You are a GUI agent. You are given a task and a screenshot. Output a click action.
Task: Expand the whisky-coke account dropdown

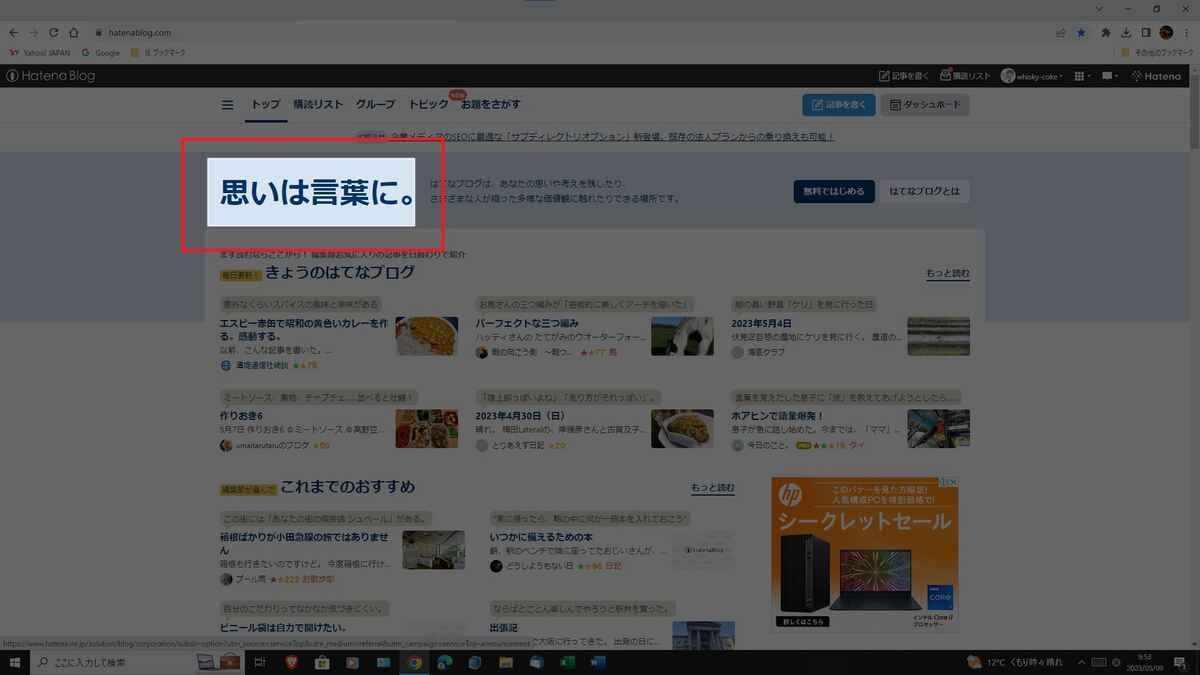(x=1031, y=76)
